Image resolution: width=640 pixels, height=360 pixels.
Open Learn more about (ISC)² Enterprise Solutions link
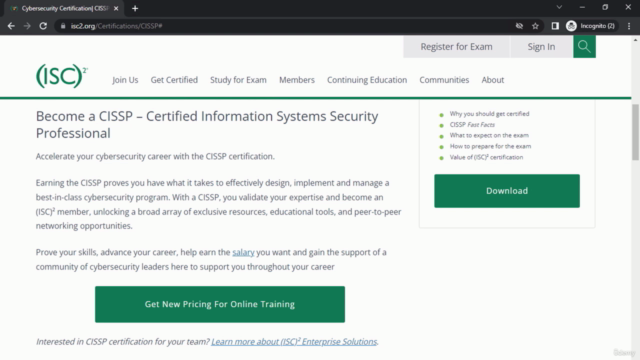click(294, 342)
